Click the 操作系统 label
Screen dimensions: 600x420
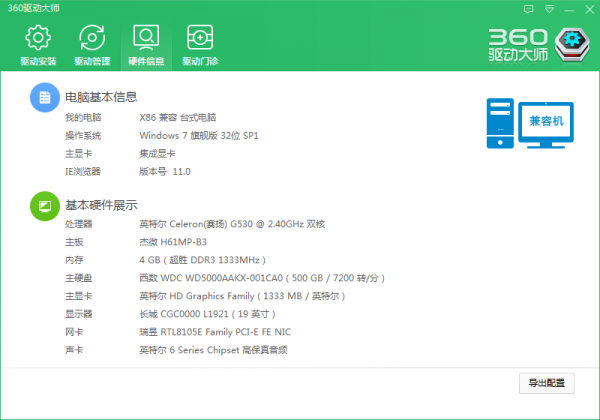pos(83,135)
